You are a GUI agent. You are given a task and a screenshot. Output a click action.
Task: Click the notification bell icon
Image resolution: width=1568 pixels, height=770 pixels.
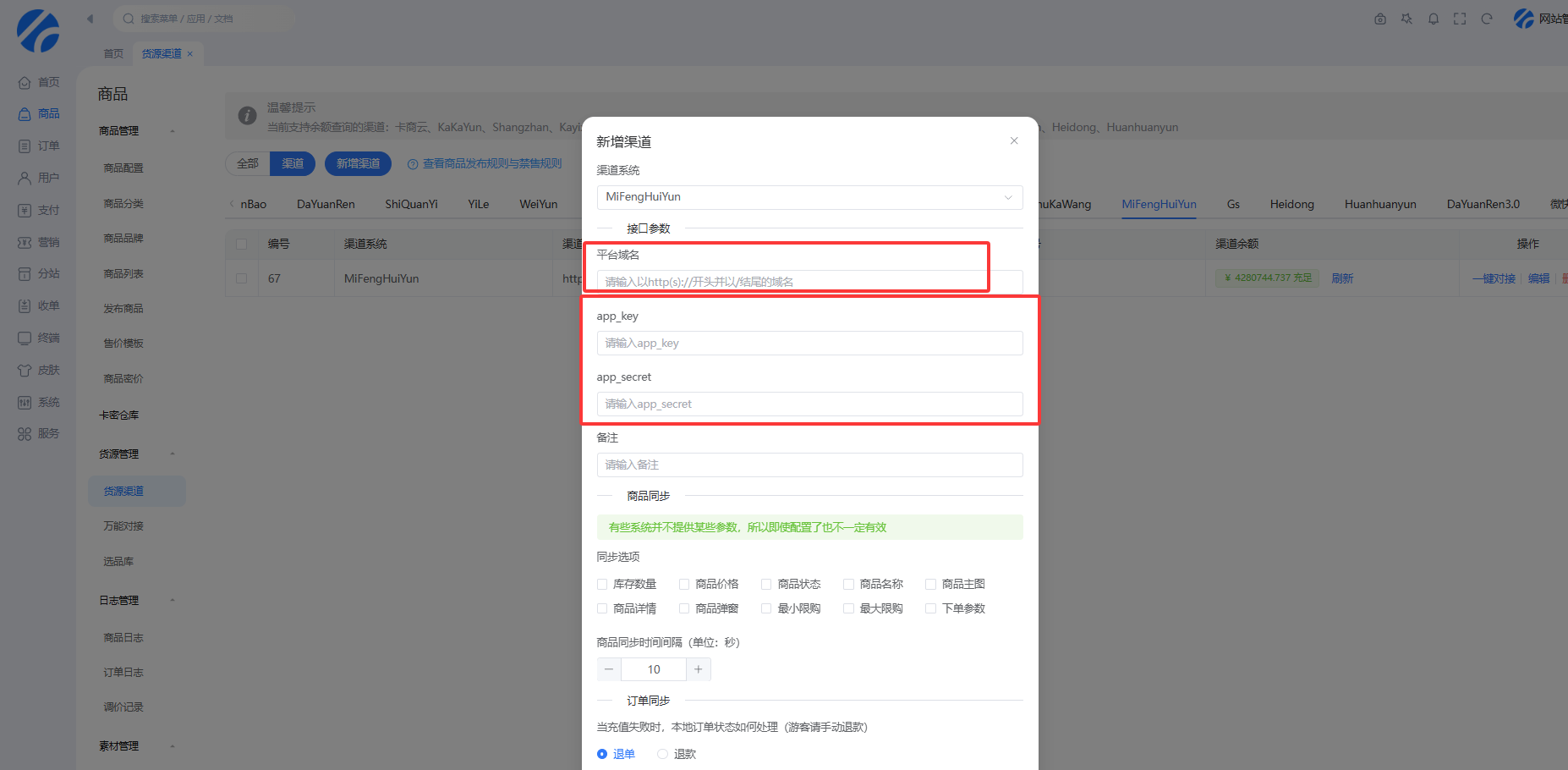point(1433,19)
